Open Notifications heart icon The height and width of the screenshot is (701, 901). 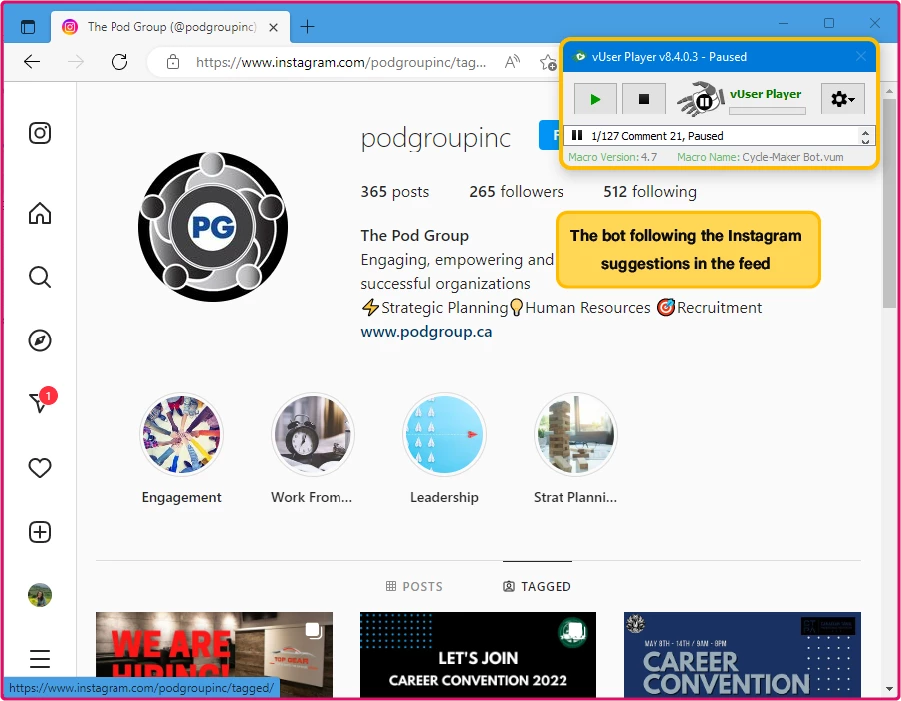point(40,468)
